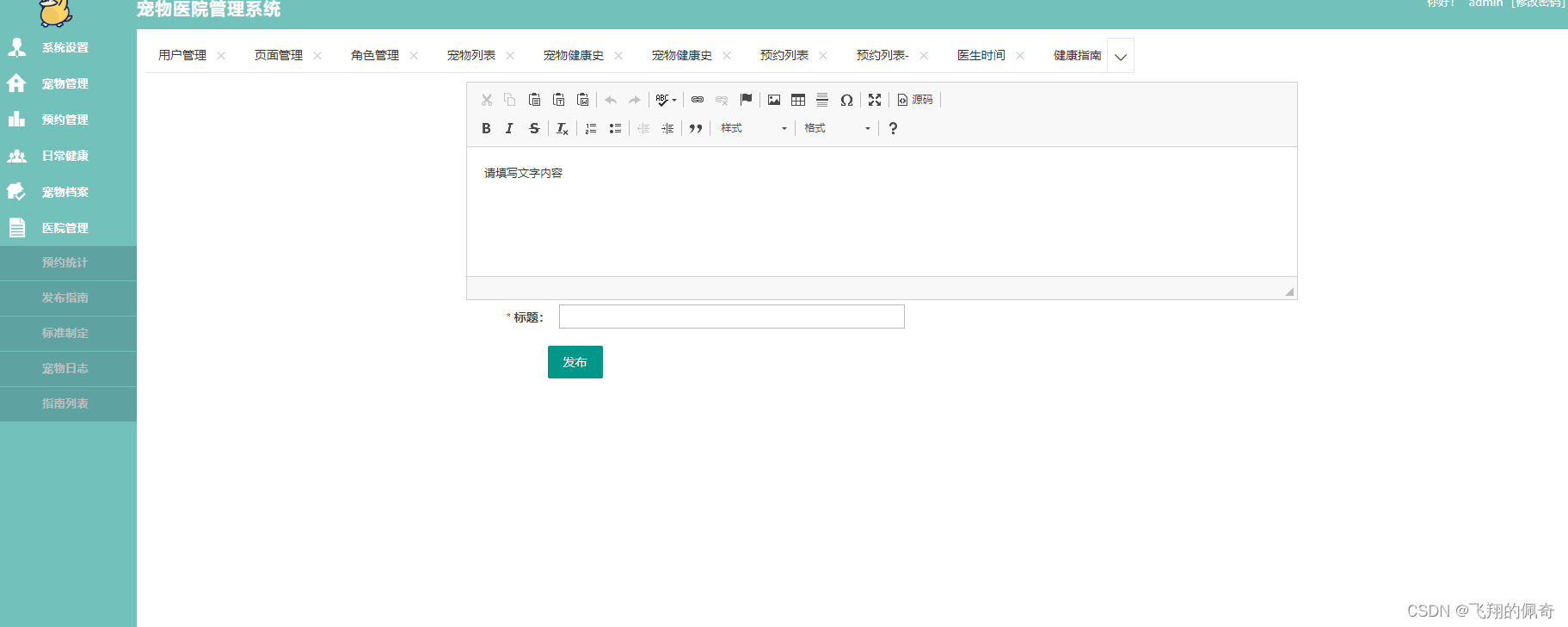The height and width of the screenshot is (627, 1568).
Task: Click the editor resize handle
Action: [x=1289, y=292]
